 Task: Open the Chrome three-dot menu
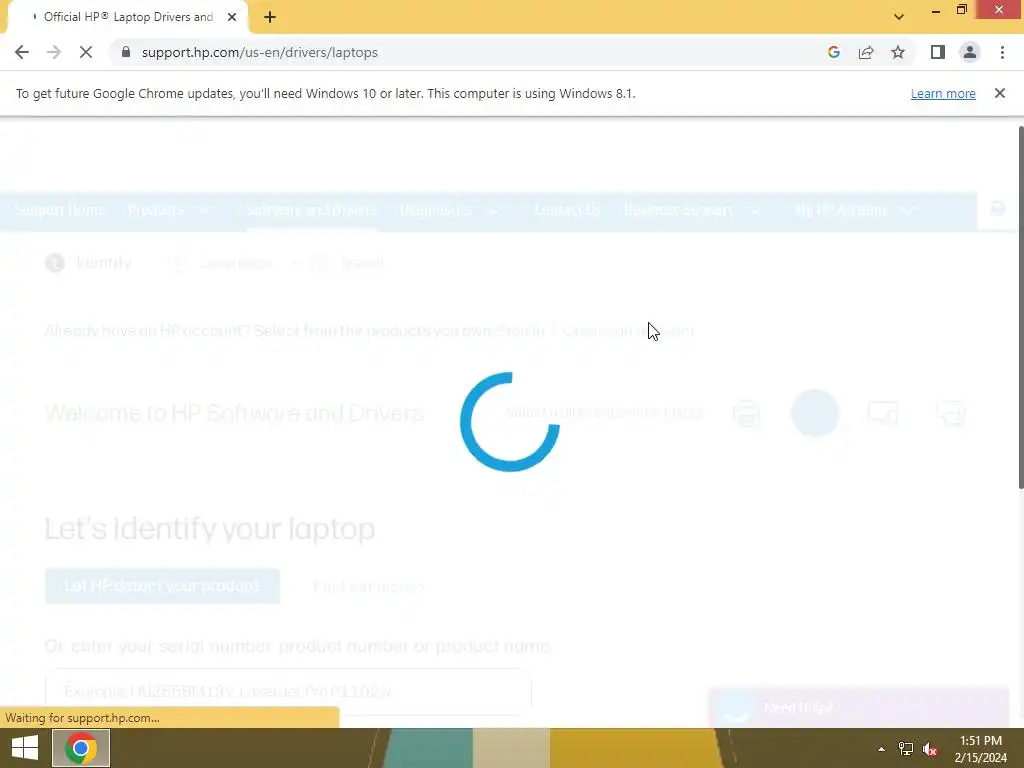coord(1002,52)
